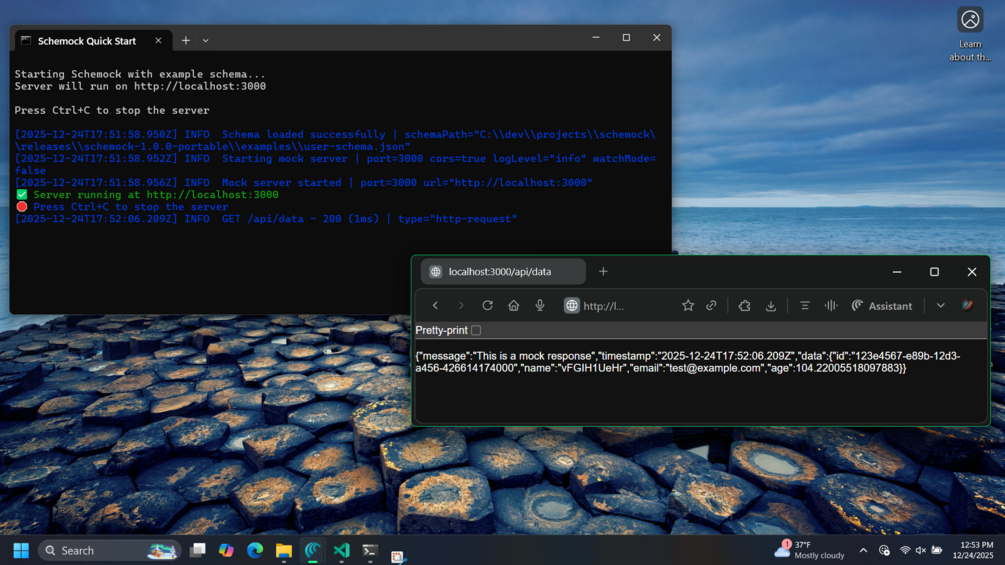Click the emoji face tray icon
Viewport: 1005px width, 565px height.
[885, 550]
